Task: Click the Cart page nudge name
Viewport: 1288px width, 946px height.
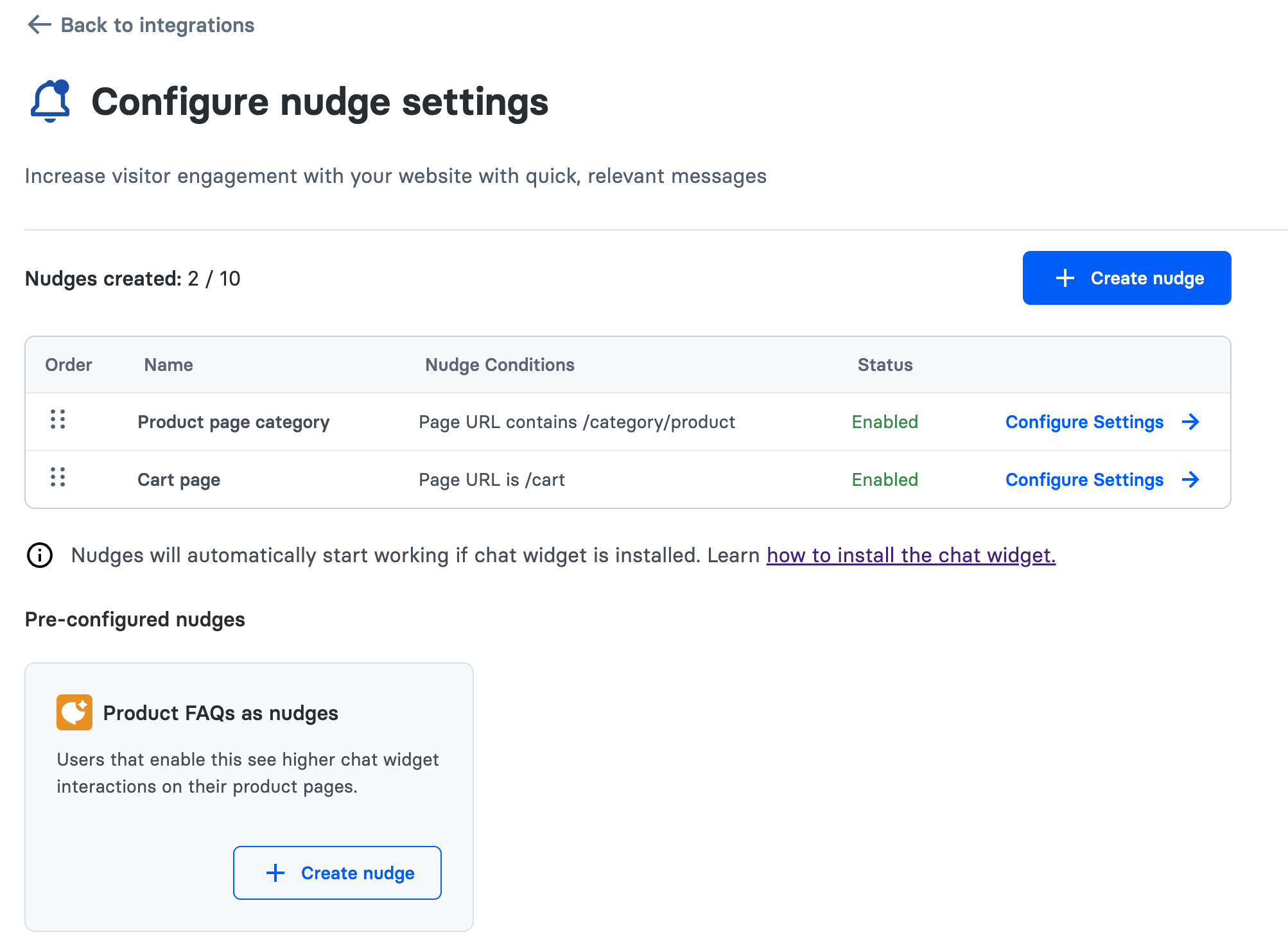Action: point(178,479)
